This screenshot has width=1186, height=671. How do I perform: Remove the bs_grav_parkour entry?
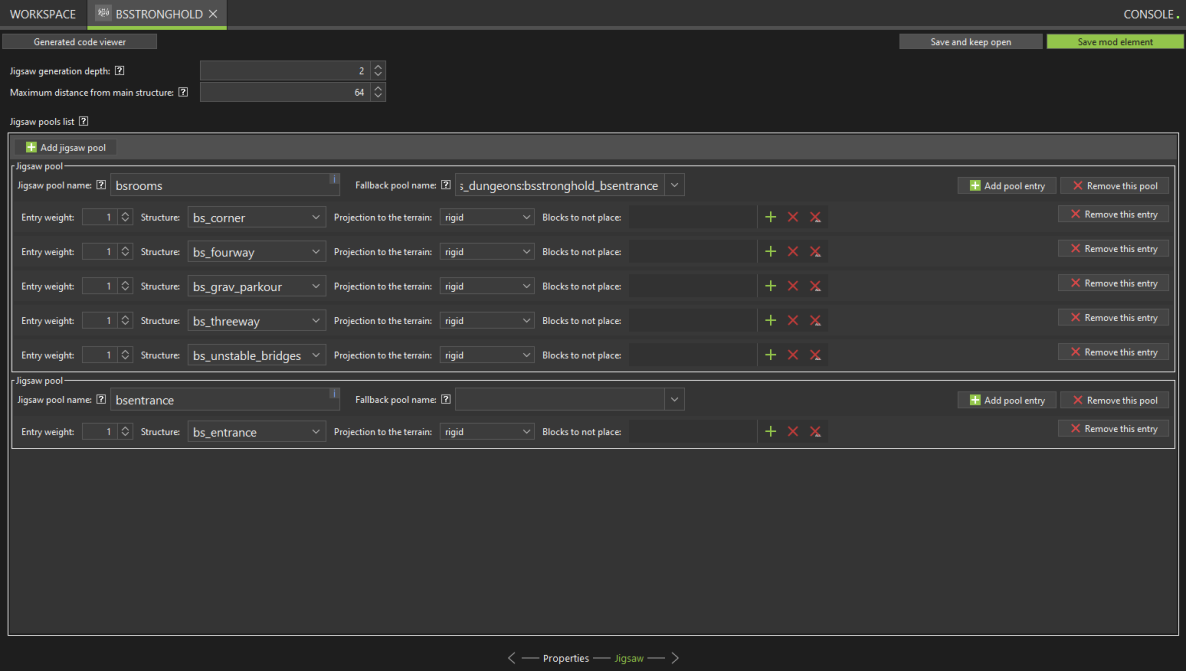(x=1113, y=283)
